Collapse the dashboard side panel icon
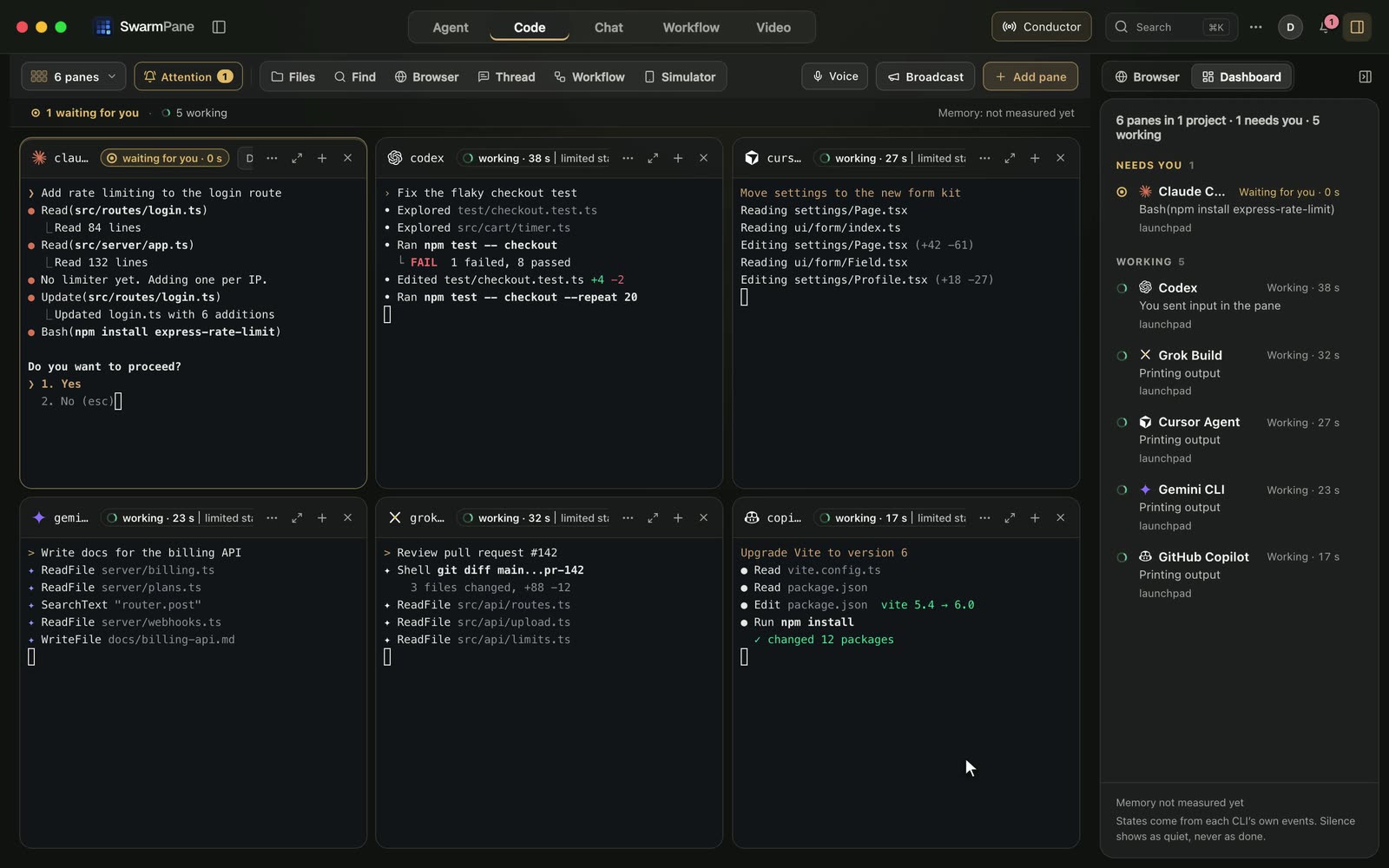This screenshot has width=1389, height=868. (1365, 76)
